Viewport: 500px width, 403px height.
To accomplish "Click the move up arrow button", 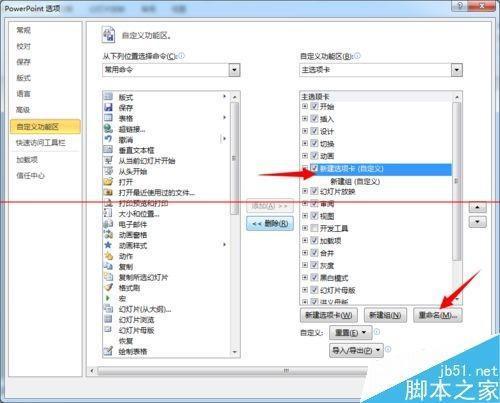I will 478,207.
